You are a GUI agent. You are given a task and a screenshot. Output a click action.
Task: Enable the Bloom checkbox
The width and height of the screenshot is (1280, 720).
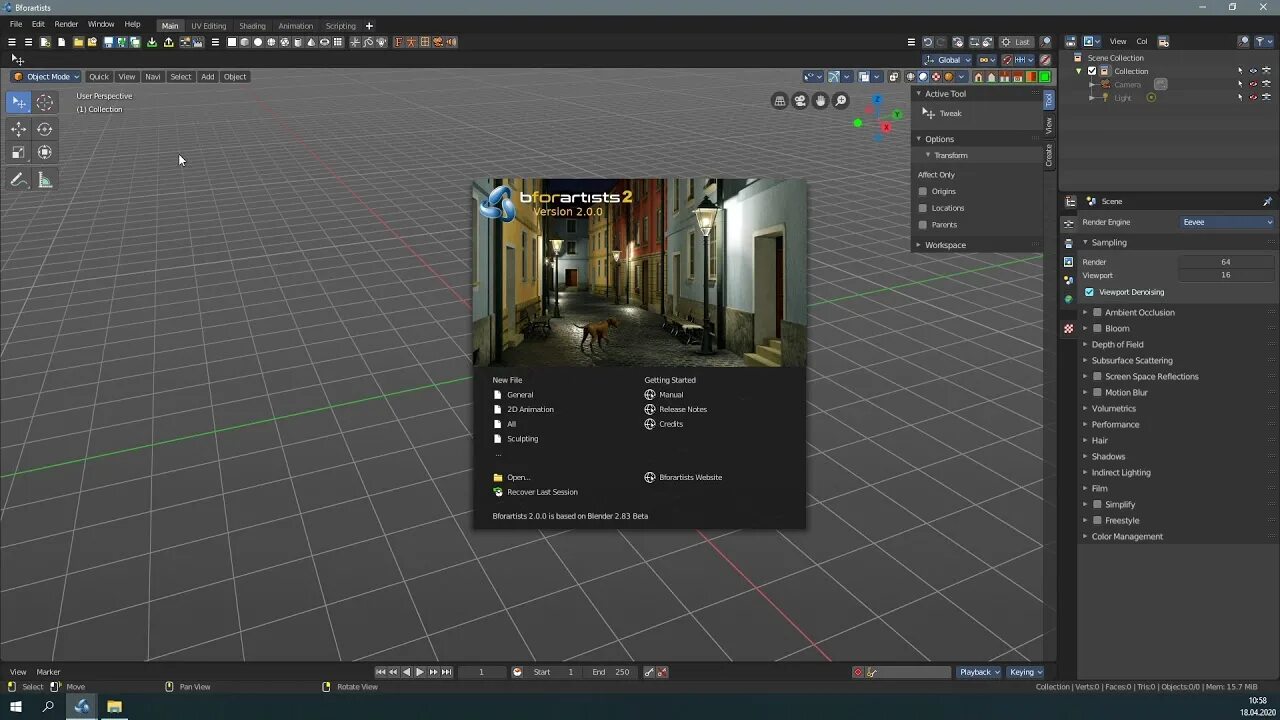(1097, 328)
